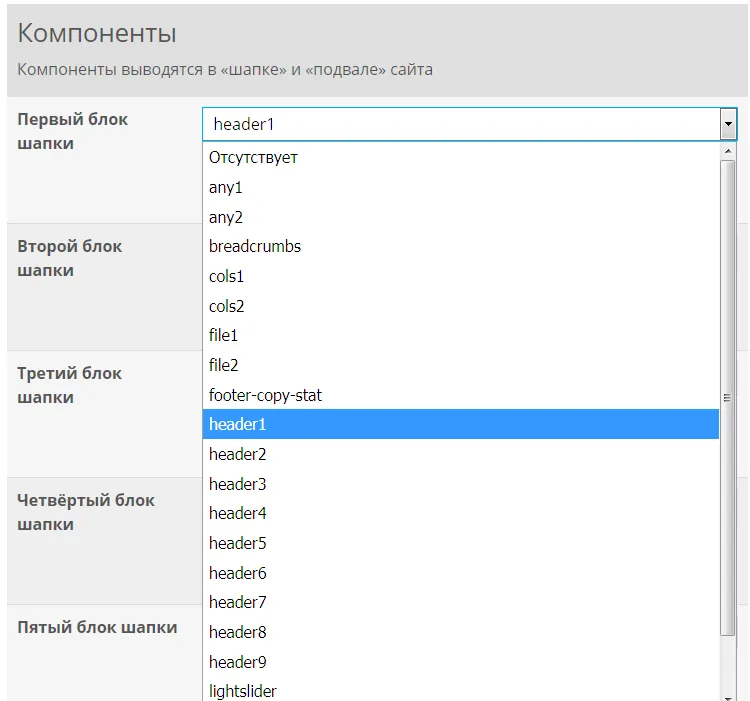
Task: Choose footer-copy-stat component
Action: [265, 395]
